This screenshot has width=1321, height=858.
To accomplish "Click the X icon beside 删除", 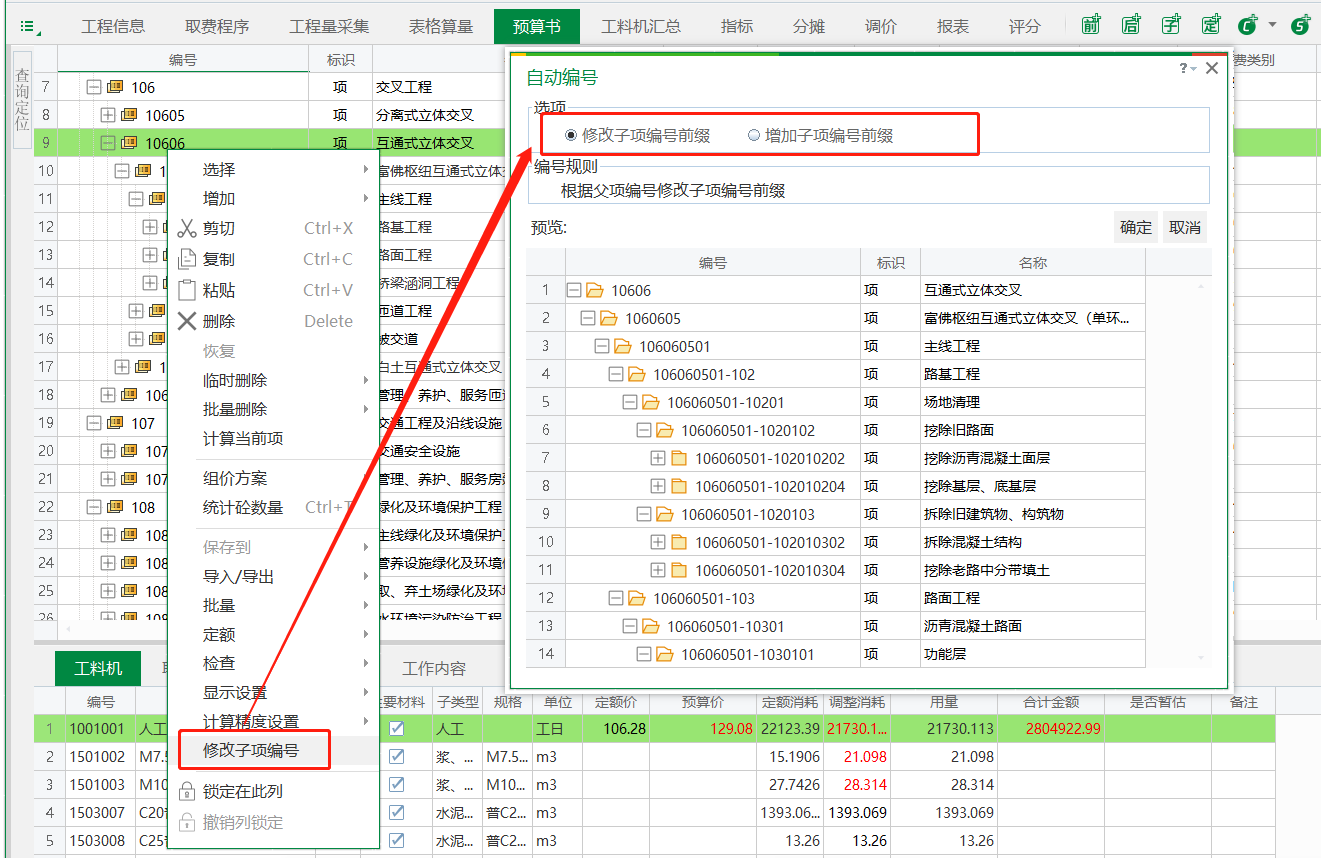I will pyautogui.click(x=187, y=321).
